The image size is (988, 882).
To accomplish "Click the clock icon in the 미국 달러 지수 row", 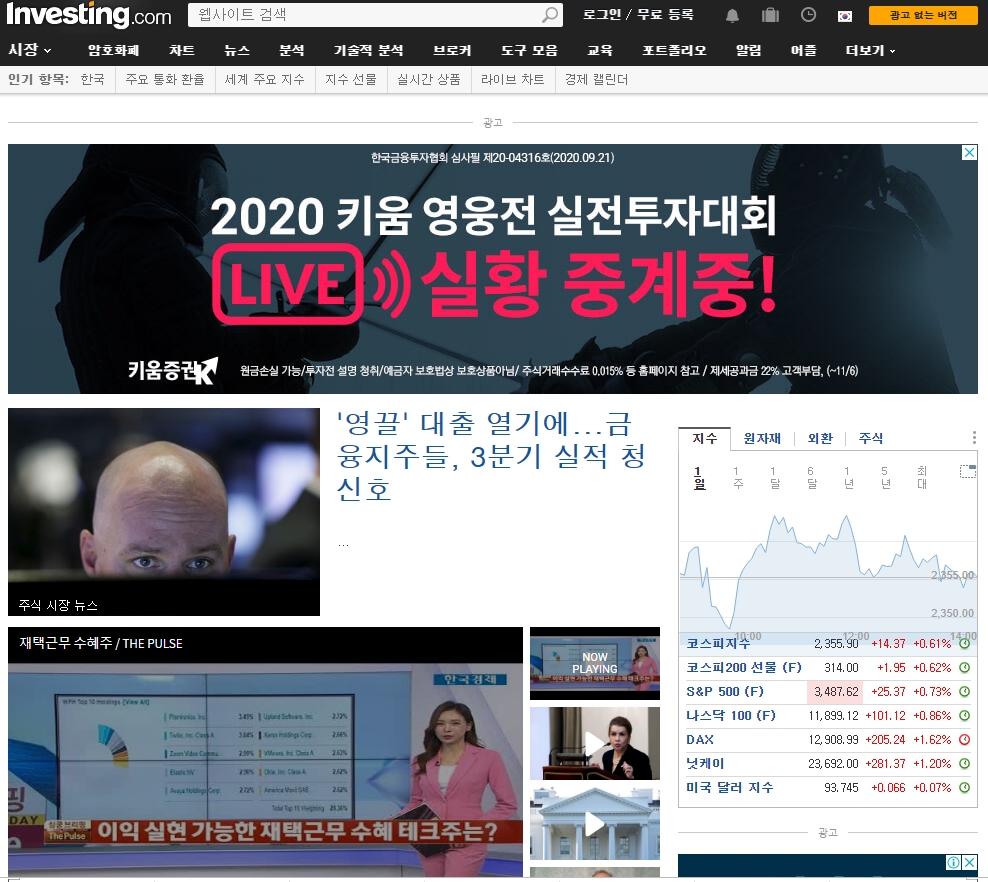I will [964, 788].
